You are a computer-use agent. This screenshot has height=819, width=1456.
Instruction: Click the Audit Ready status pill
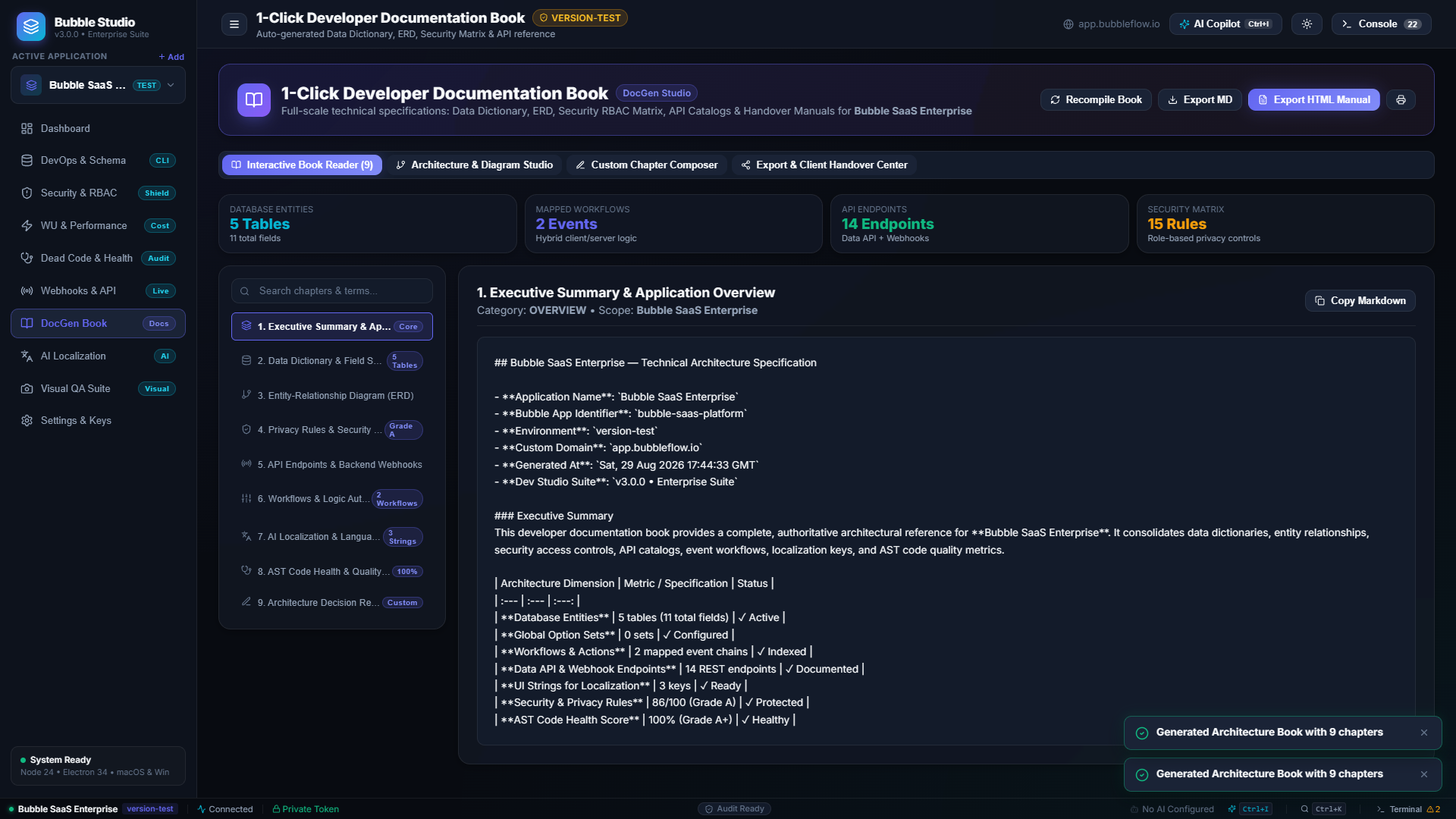(734, 809)
